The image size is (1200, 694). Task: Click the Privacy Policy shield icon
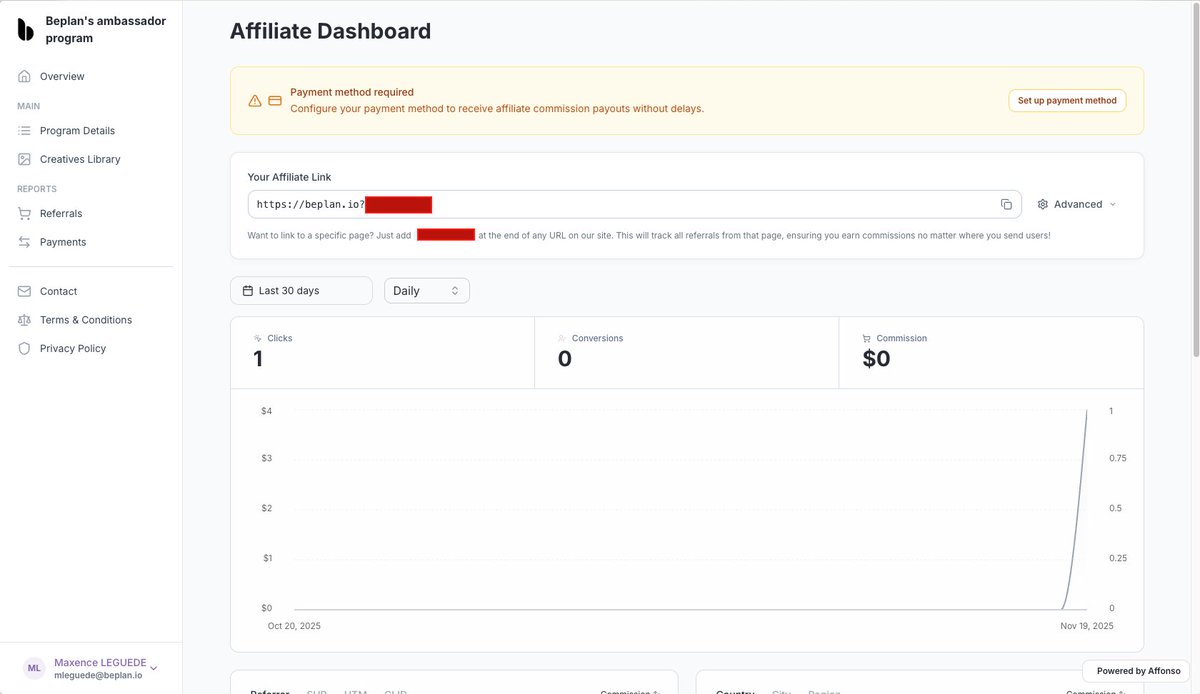click(23, 348)
